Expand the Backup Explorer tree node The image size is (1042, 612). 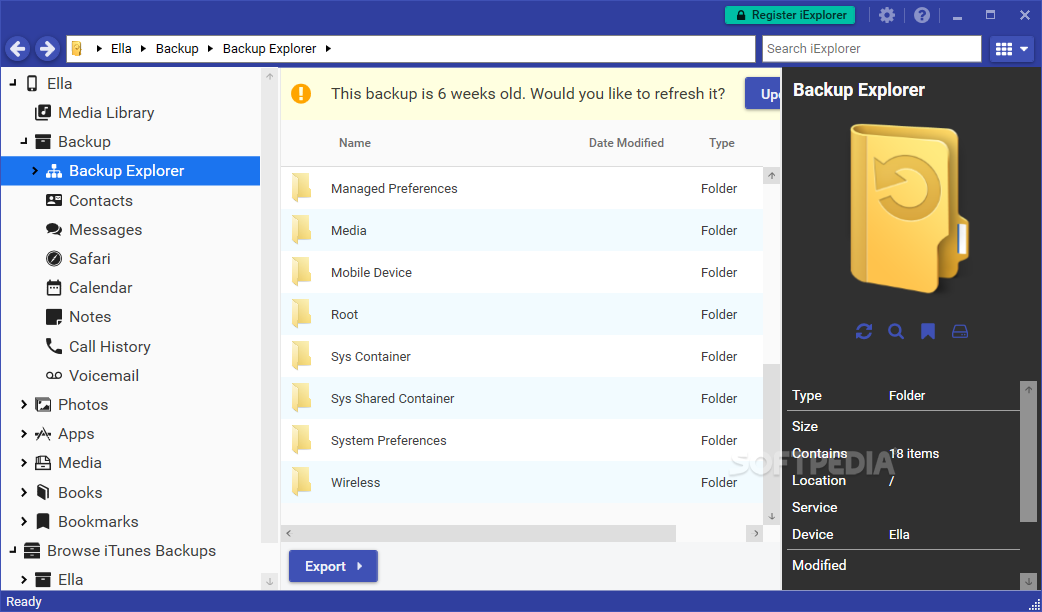pyautogui.click(x=35, y=171)
